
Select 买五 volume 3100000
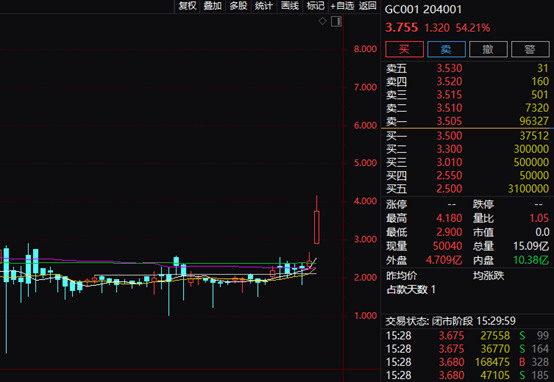528,189
